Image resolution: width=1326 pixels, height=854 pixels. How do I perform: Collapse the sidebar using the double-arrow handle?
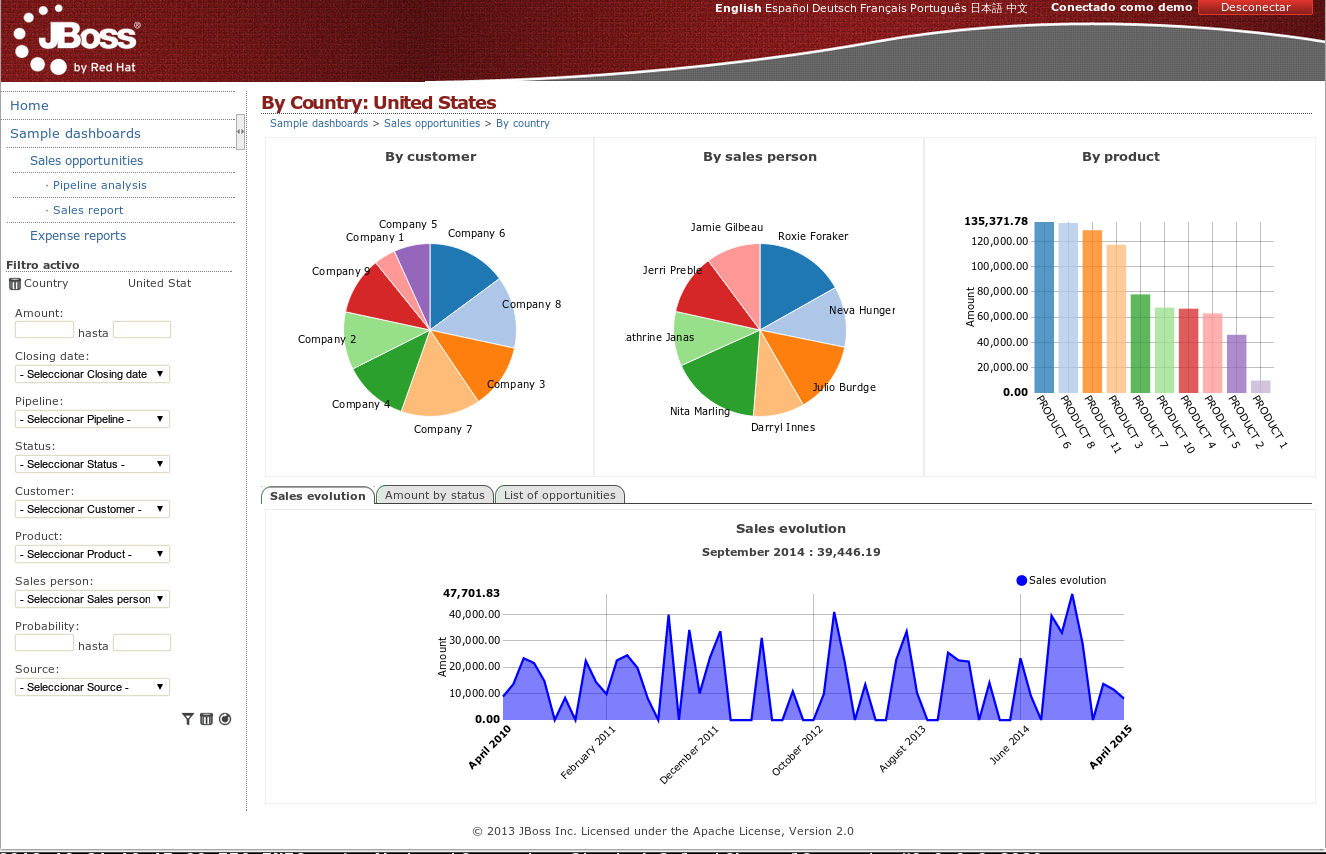pos(239,130)
